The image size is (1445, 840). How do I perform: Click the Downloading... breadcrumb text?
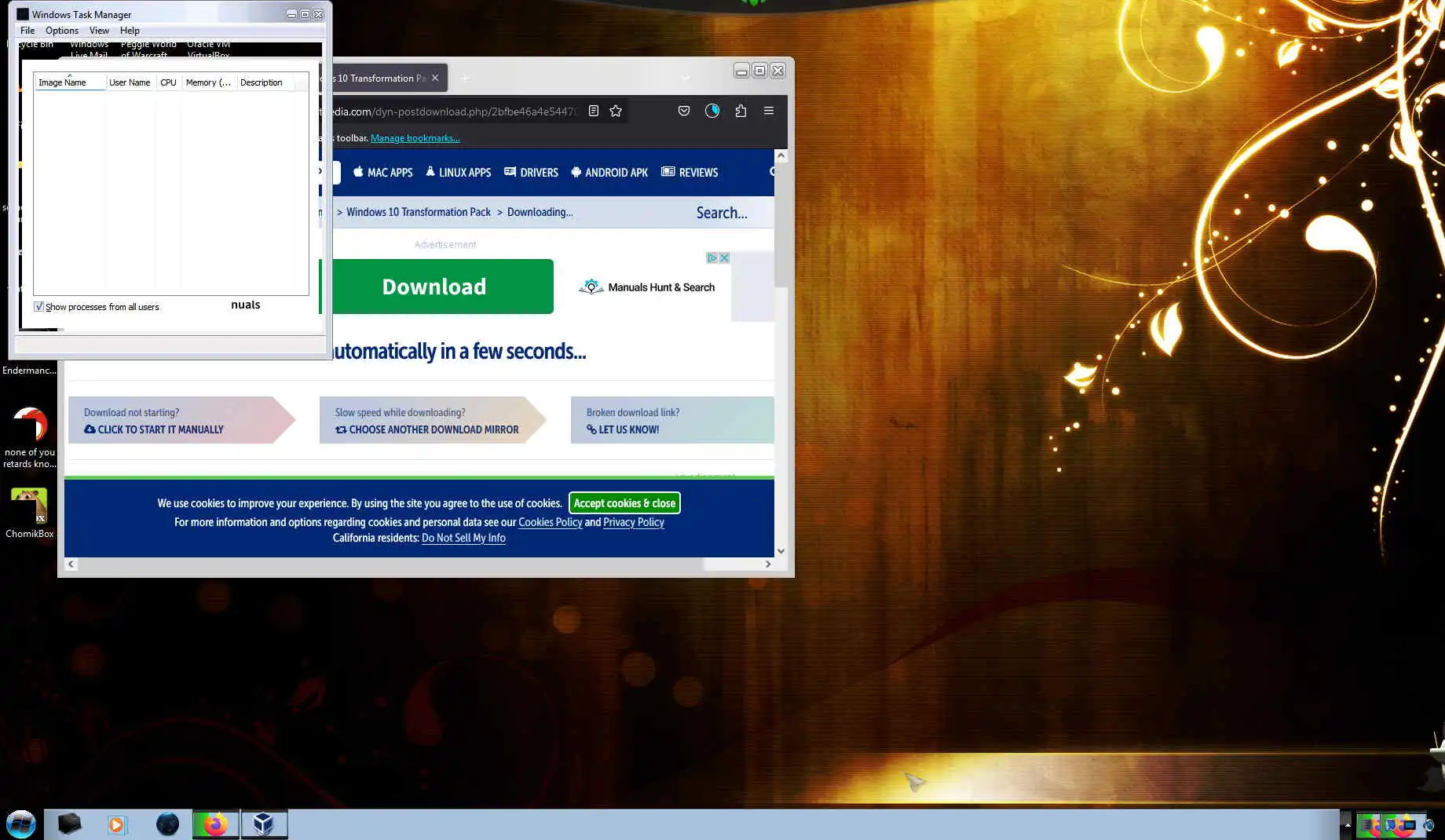(540, 212)
